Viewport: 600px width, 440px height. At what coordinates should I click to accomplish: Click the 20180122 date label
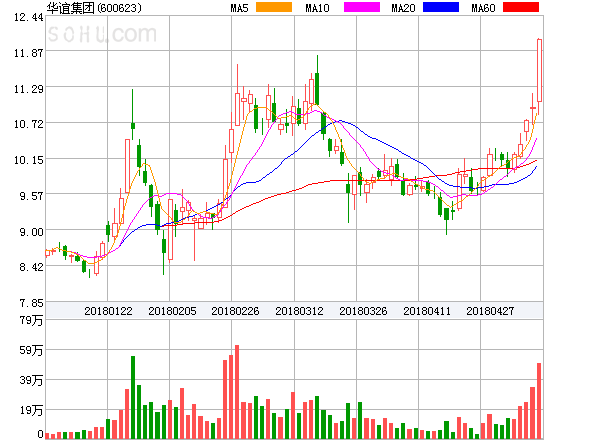[108, 311]
